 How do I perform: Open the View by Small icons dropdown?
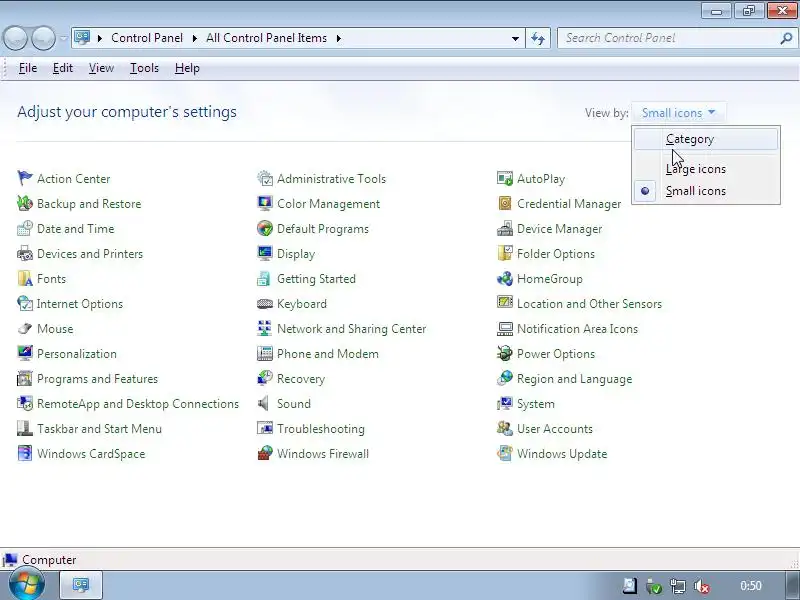tap(679, 113)
